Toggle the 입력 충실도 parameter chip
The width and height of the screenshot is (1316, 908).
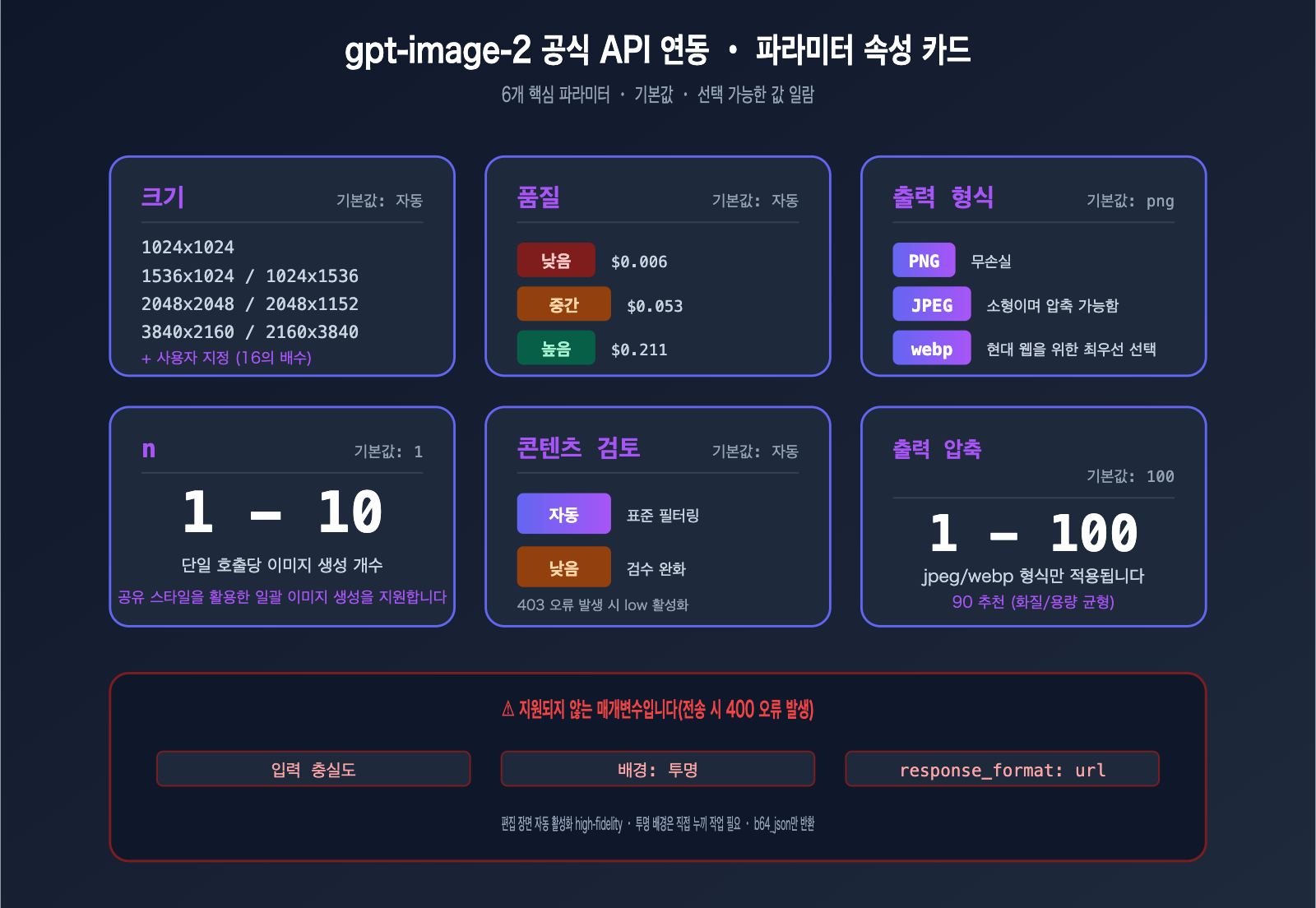pyautogui.click(x=313, y=769)
